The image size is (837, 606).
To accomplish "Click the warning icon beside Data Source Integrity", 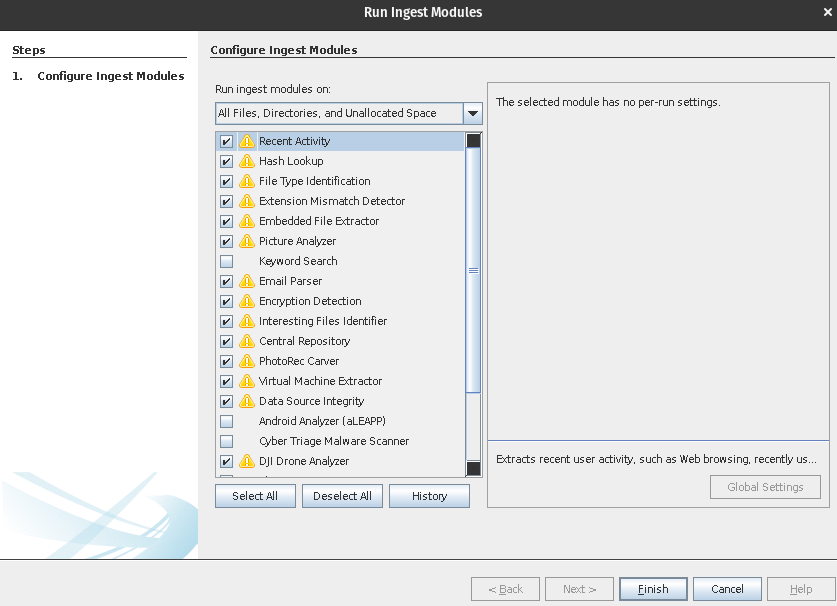I will point(246,401).
